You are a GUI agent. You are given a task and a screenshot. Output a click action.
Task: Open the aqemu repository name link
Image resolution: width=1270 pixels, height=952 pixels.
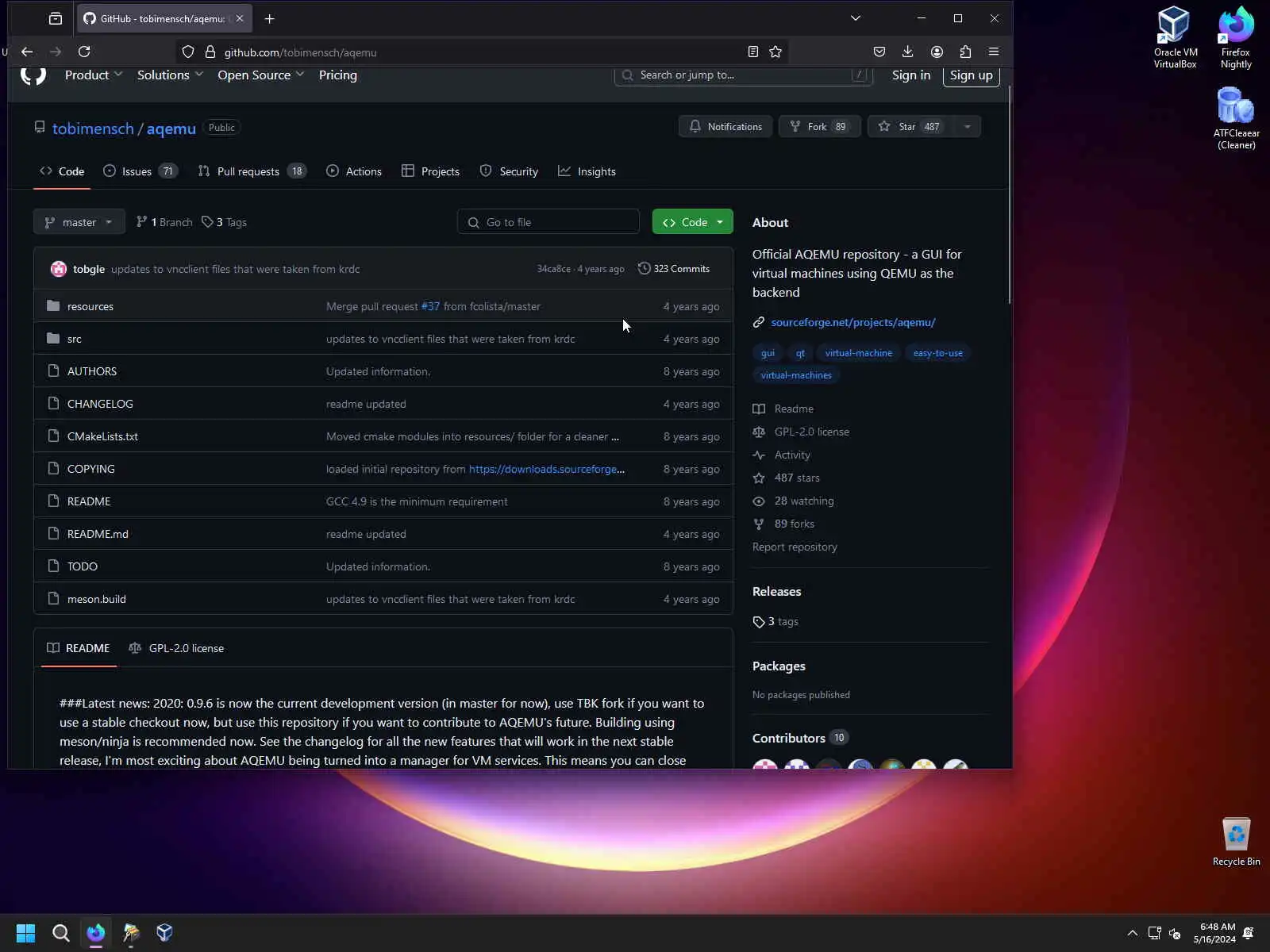[171, 129]
